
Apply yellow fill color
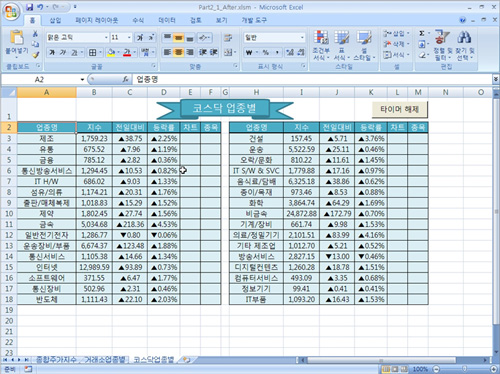point(111,52)
